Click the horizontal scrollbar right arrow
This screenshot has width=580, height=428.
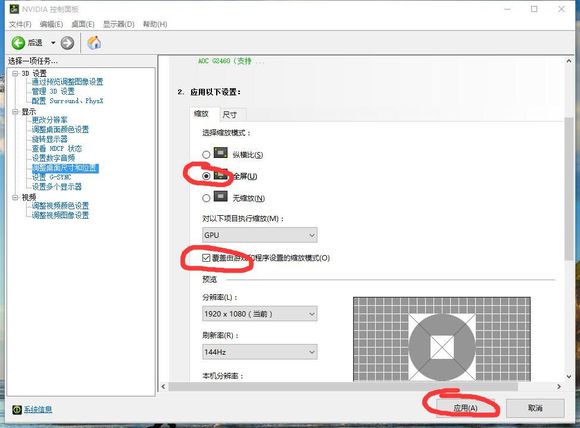559,387
